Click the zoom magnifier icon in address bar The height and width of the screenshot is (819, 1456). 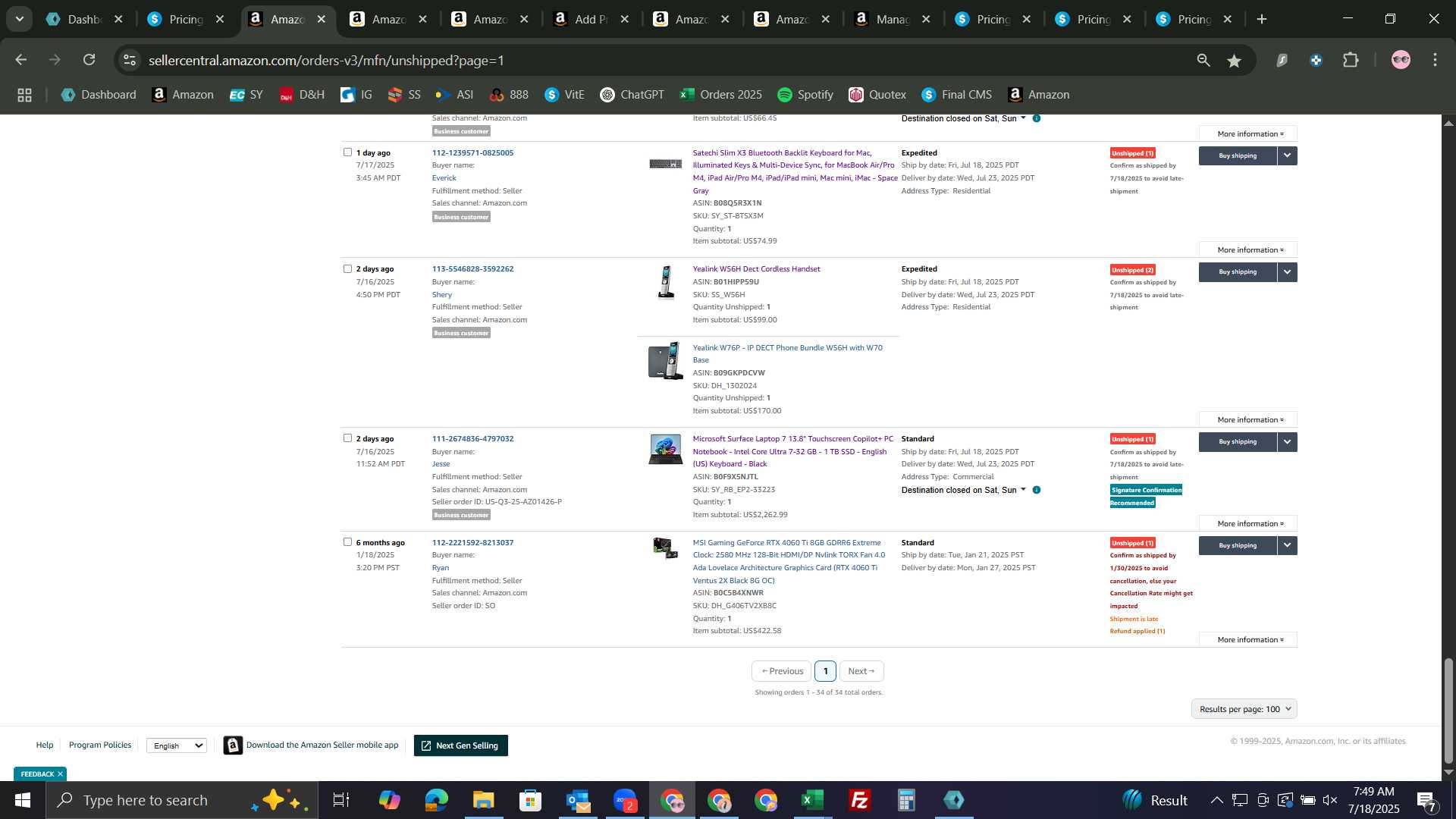[x=1203, y=60]
